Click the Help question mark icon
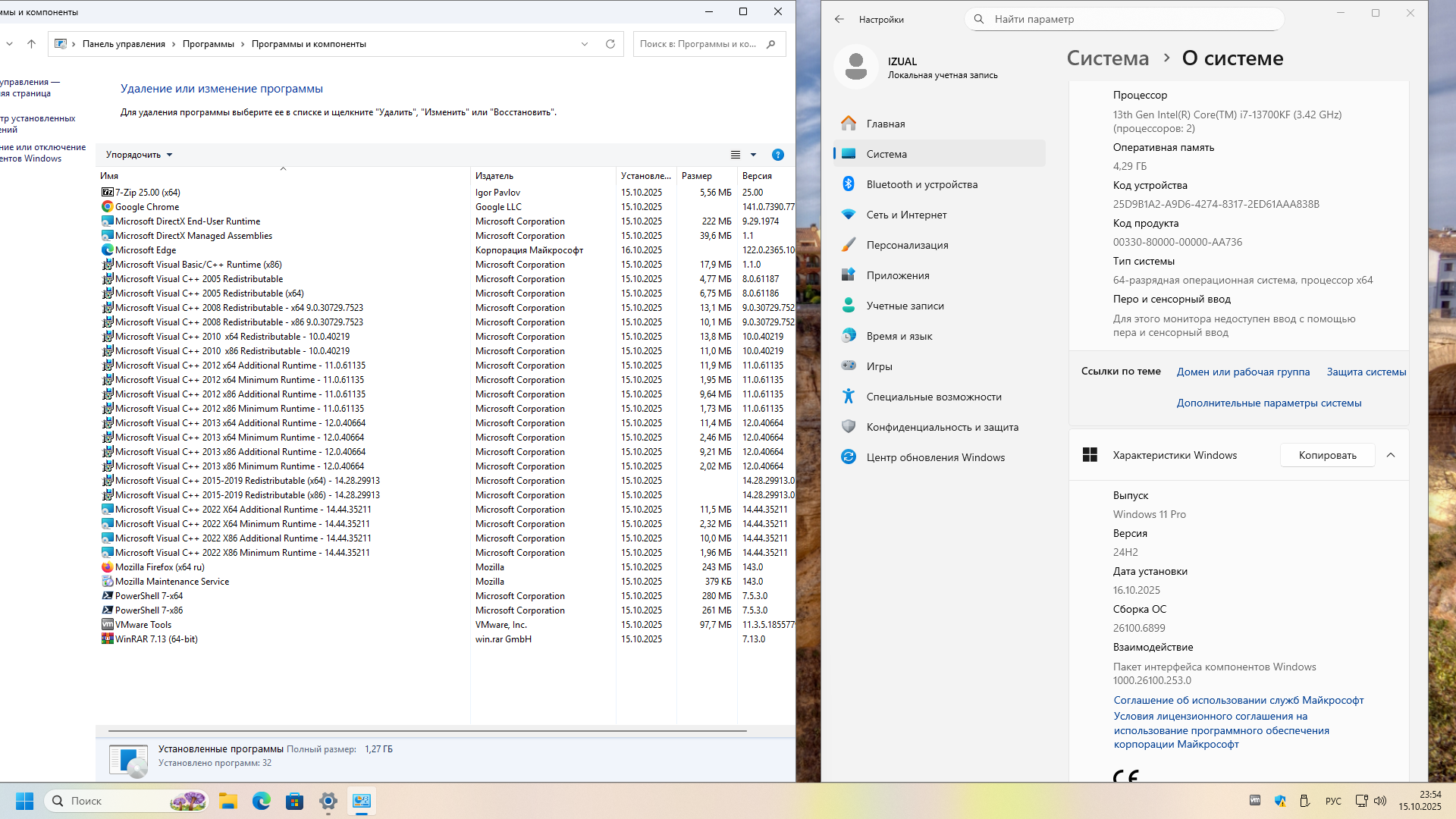The width and height of the screenshot is (1456, 819). click(777, 155)
